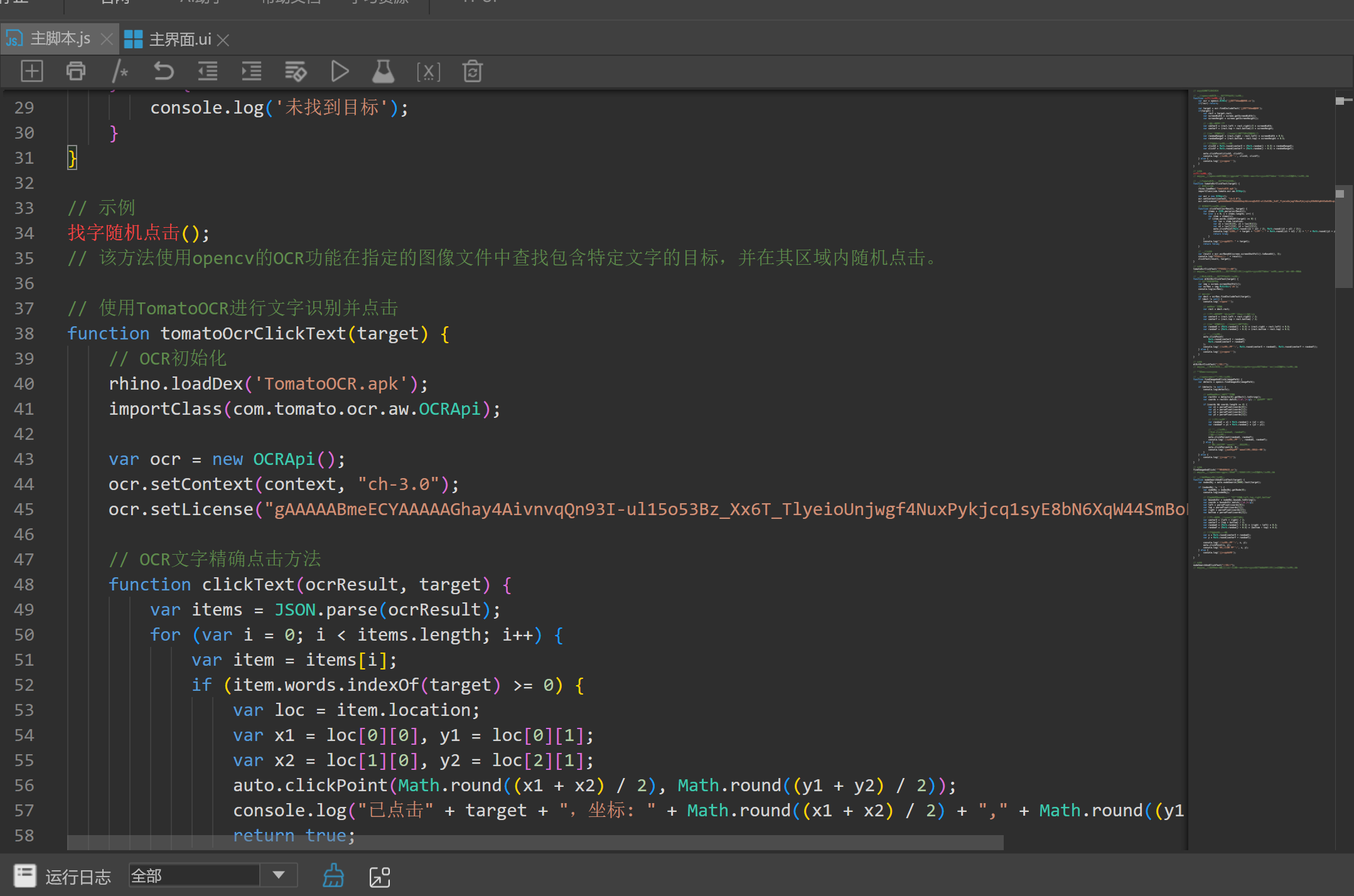This screenshot has height=896, width=1354.
Task: Click the format code eraser icon
Action: point(296,71)
